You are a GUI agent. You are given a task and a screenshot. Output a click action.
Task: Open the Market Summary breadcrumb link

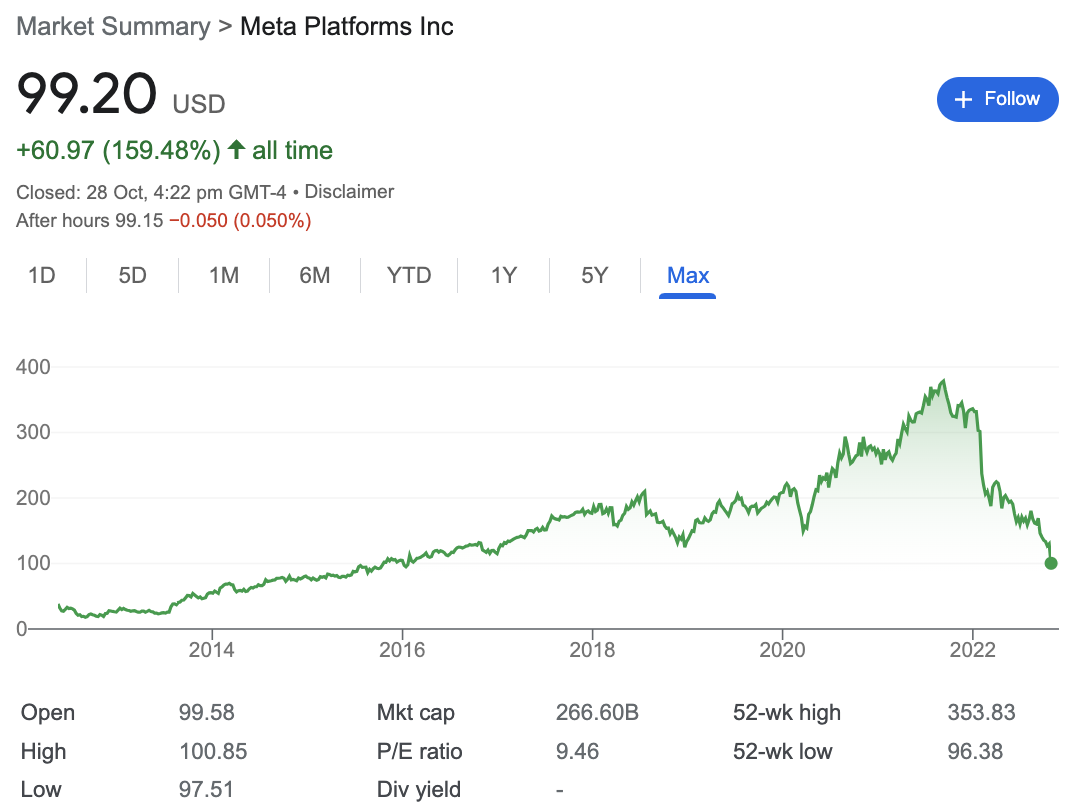(113, 27)
